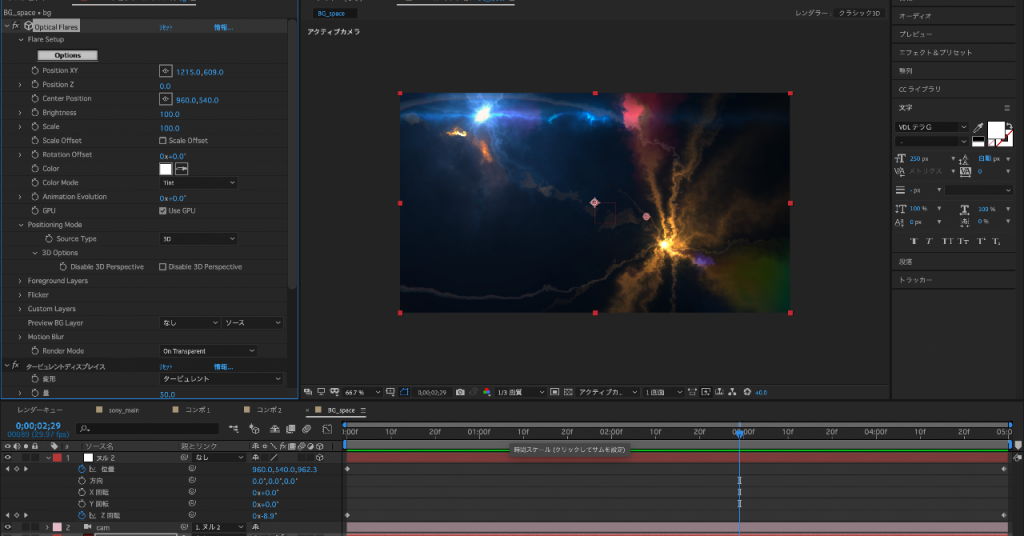Open the Source Type 3D dropdown
This screenshot has width=1024, height=536.
tap(198, 239)
